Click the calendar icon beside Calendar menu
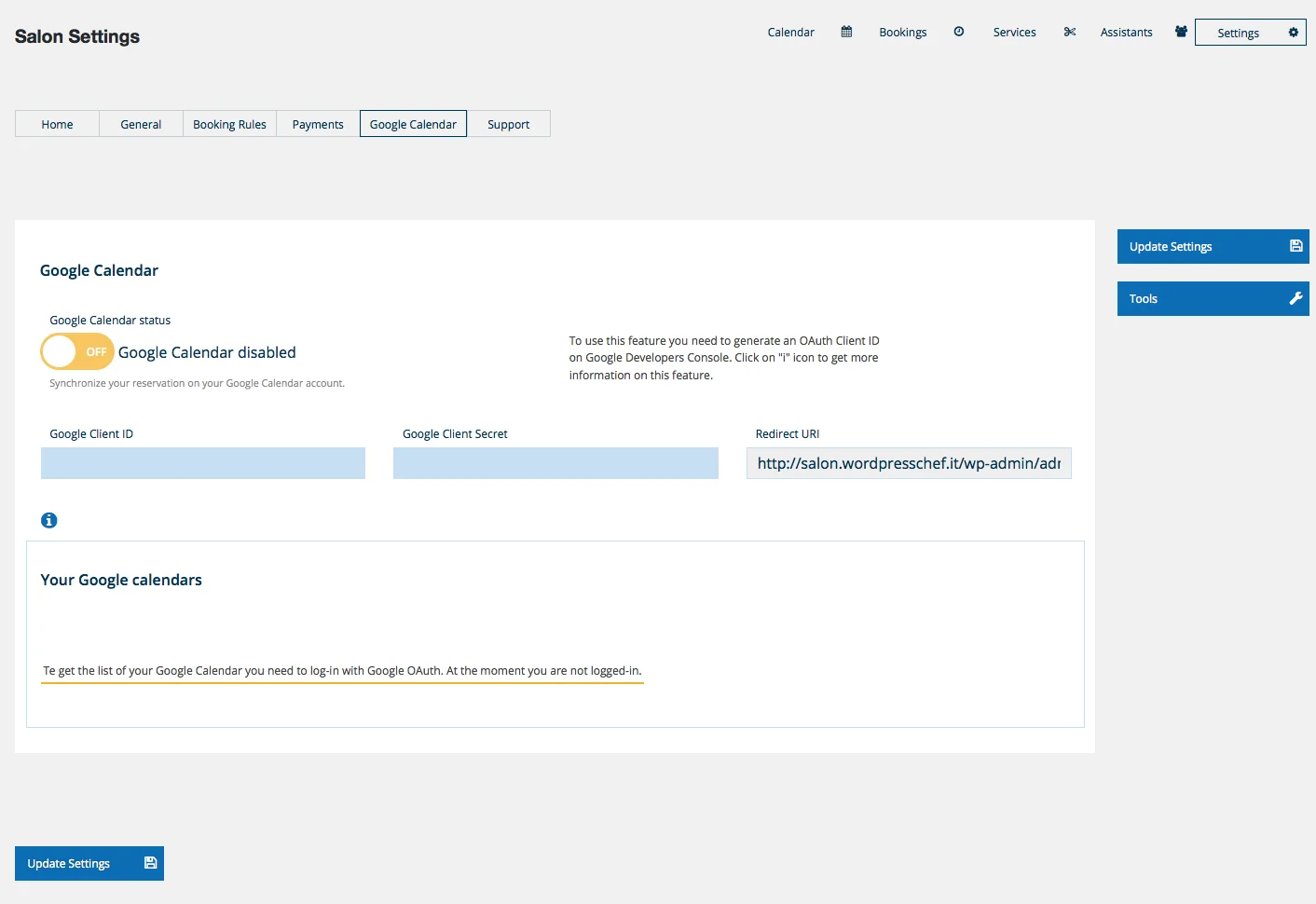 845,32
